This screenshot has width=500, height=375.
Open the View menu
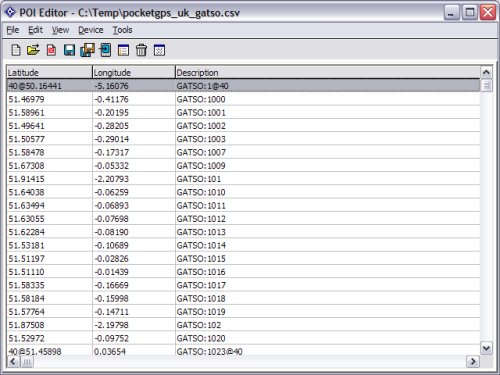[60, 30]
